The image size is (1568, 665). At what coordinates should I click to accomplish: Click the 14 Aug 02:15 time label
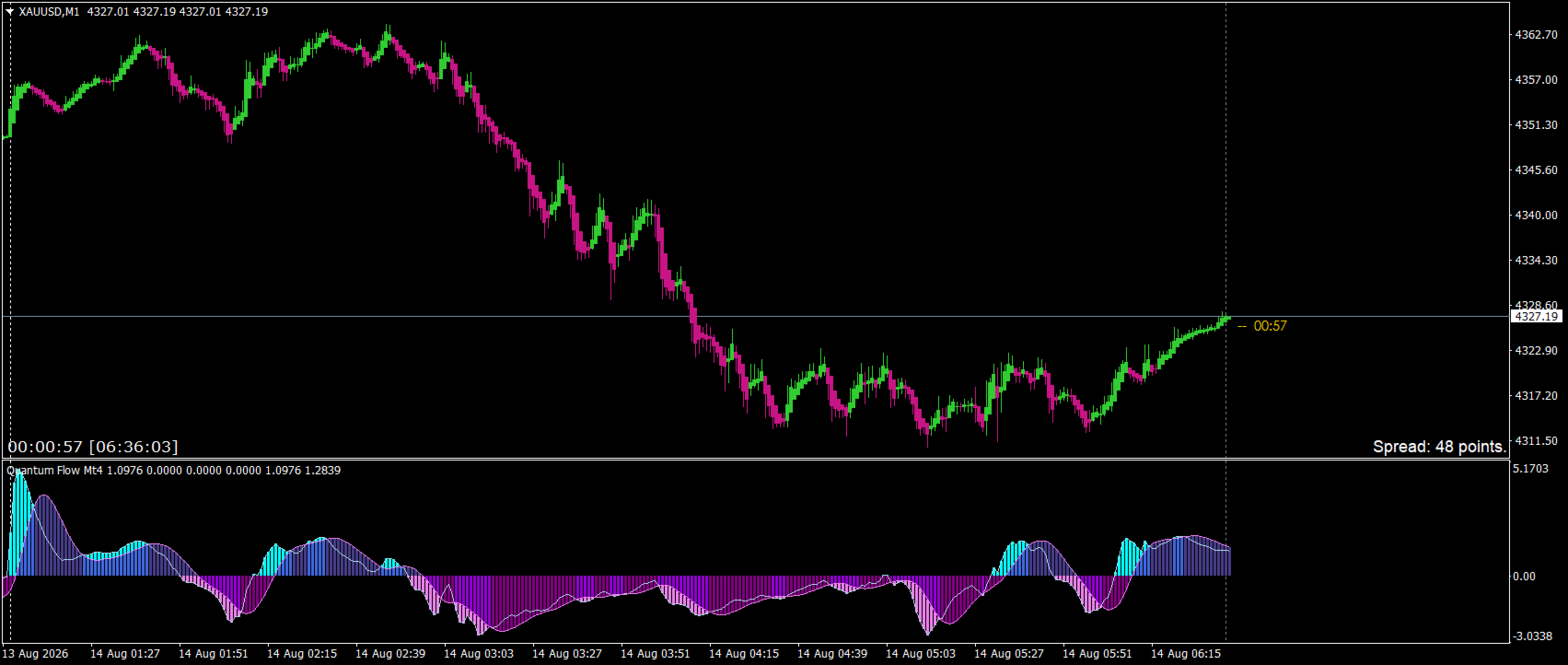click(x=302, y=654)
